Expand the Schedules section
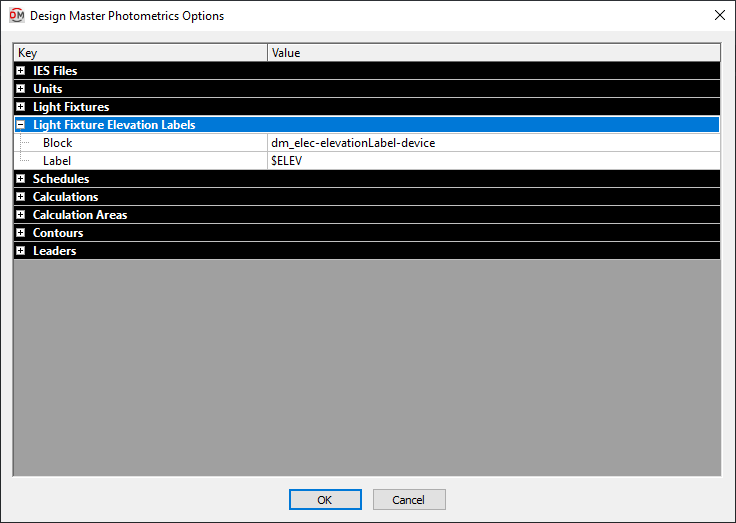 click(21, 179)
